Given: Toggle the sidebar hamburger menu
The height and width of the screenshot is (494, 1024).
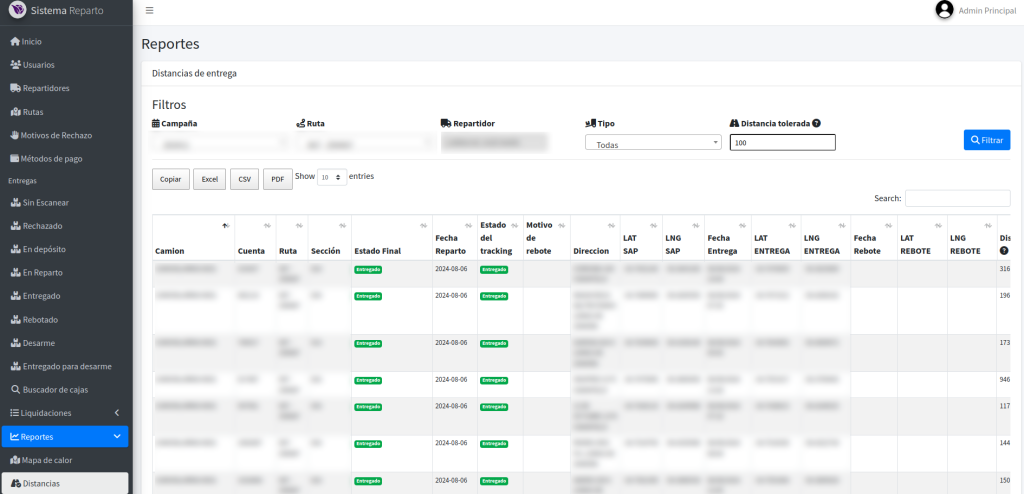Looking at the screenshot, I should point(150,10).
